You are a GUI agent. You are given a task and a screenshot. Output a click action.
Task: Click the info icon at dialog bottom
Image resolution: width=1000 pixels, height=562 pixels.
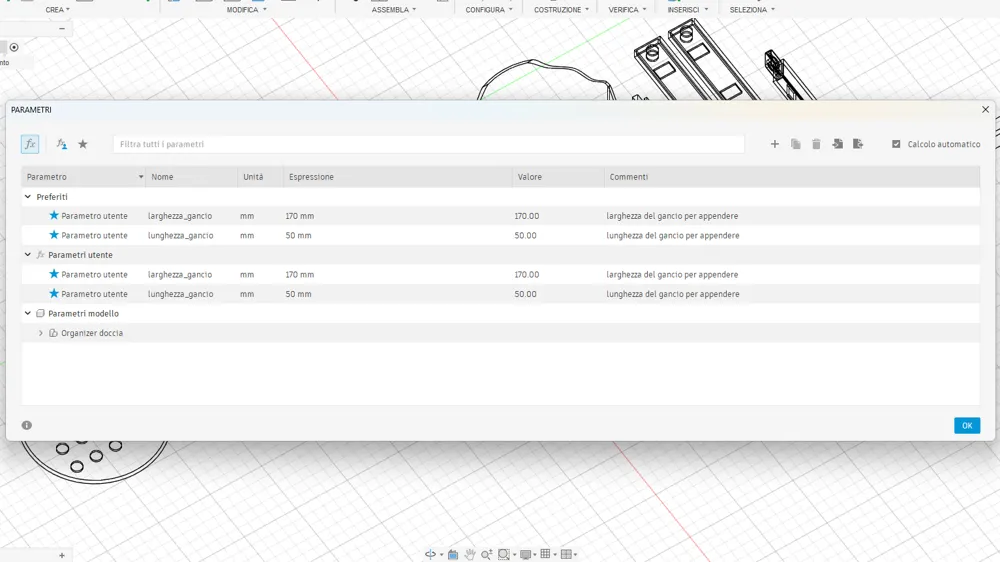click(x=27, y=425)
